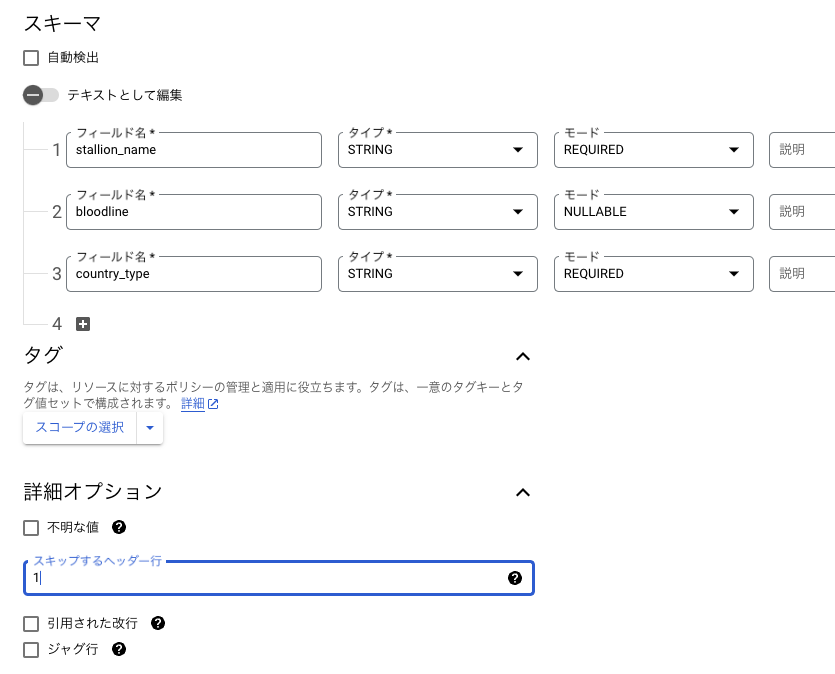Image resolution: width=835 pixels, height=674 pixels.
Task: Click help icon beside ジャグ行
Action: pyautogui.click(x=119, y=649)
